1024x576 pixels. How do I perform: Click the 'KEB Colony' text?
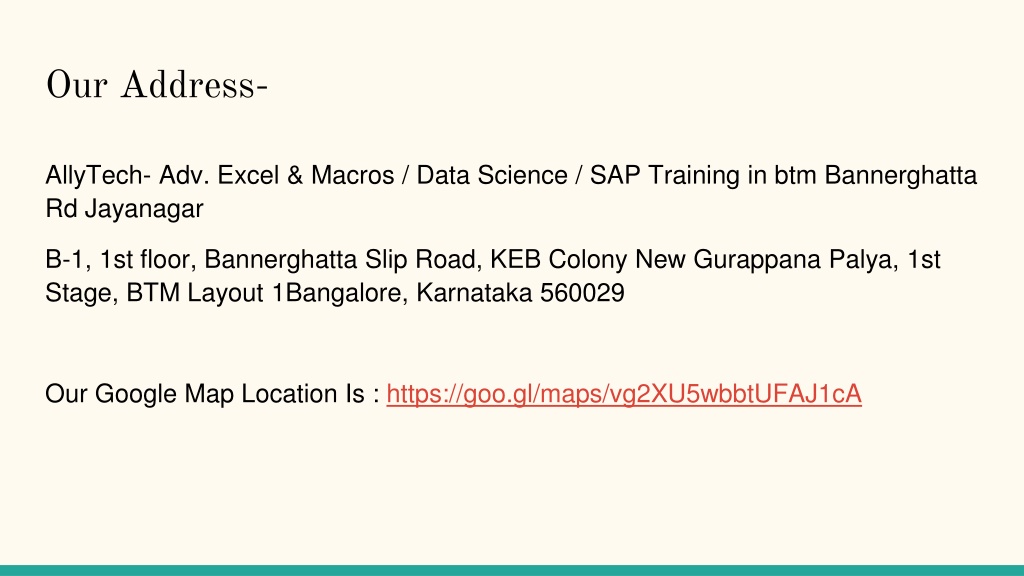559,260
